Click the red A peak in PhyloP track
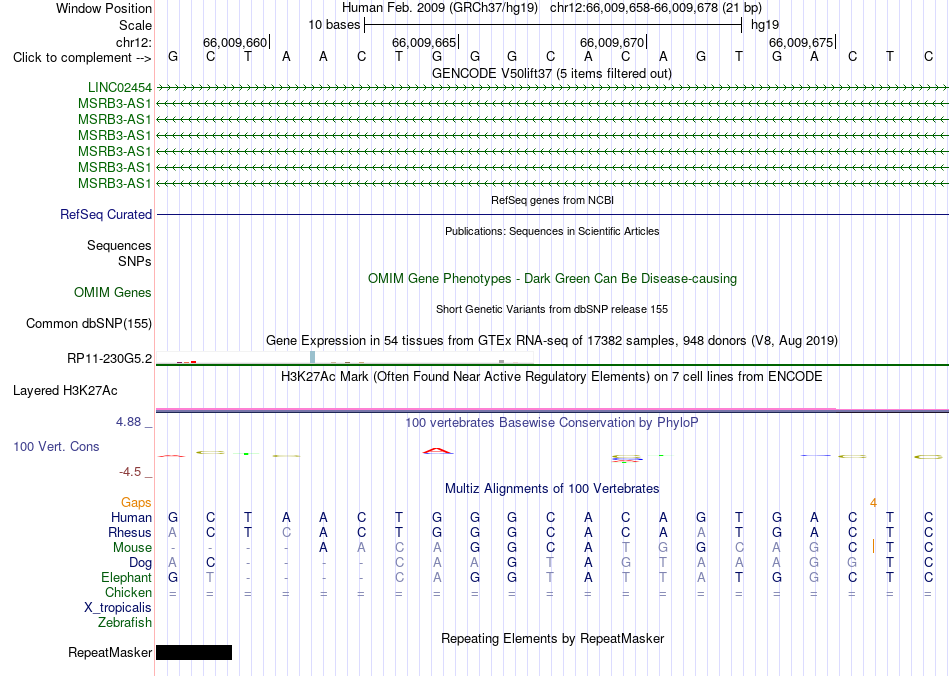Viewport: 950px width, 676px height. coord(437,451)
